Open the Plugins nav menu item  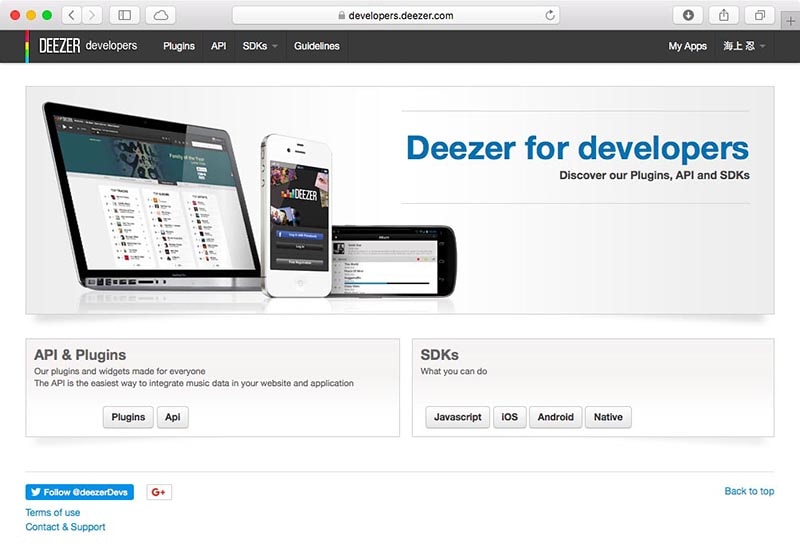[x=179, y=46]
